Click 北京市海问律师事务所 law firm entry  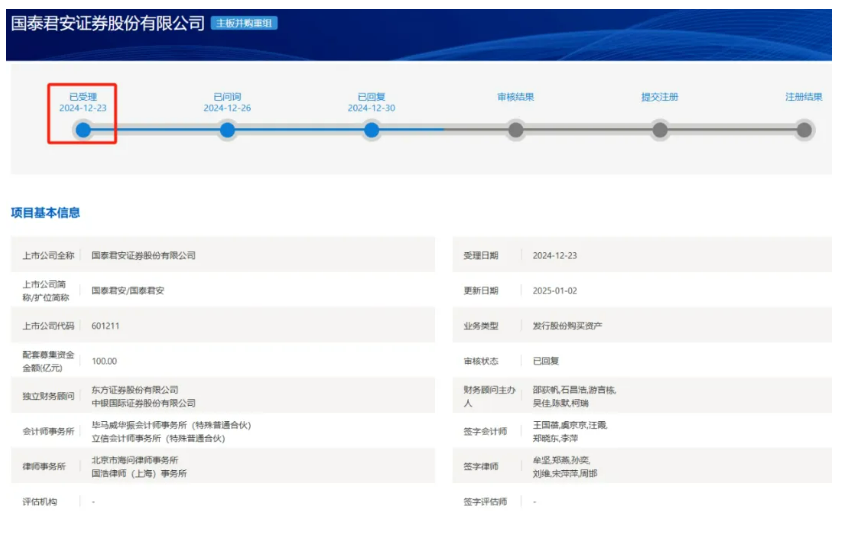[135, 460]
